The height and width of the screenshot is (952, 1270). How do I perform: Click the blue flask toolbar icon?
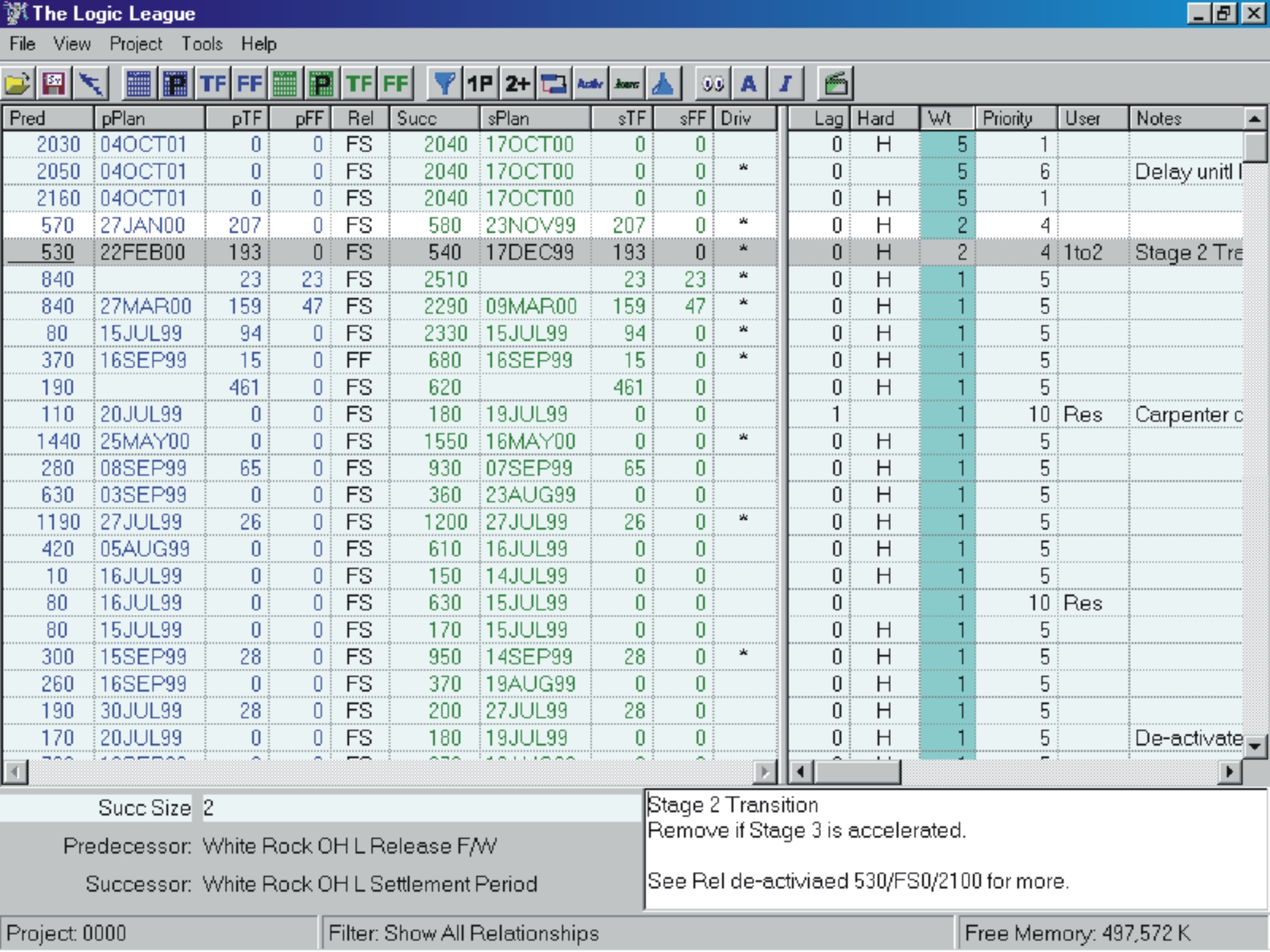[664, 83]
